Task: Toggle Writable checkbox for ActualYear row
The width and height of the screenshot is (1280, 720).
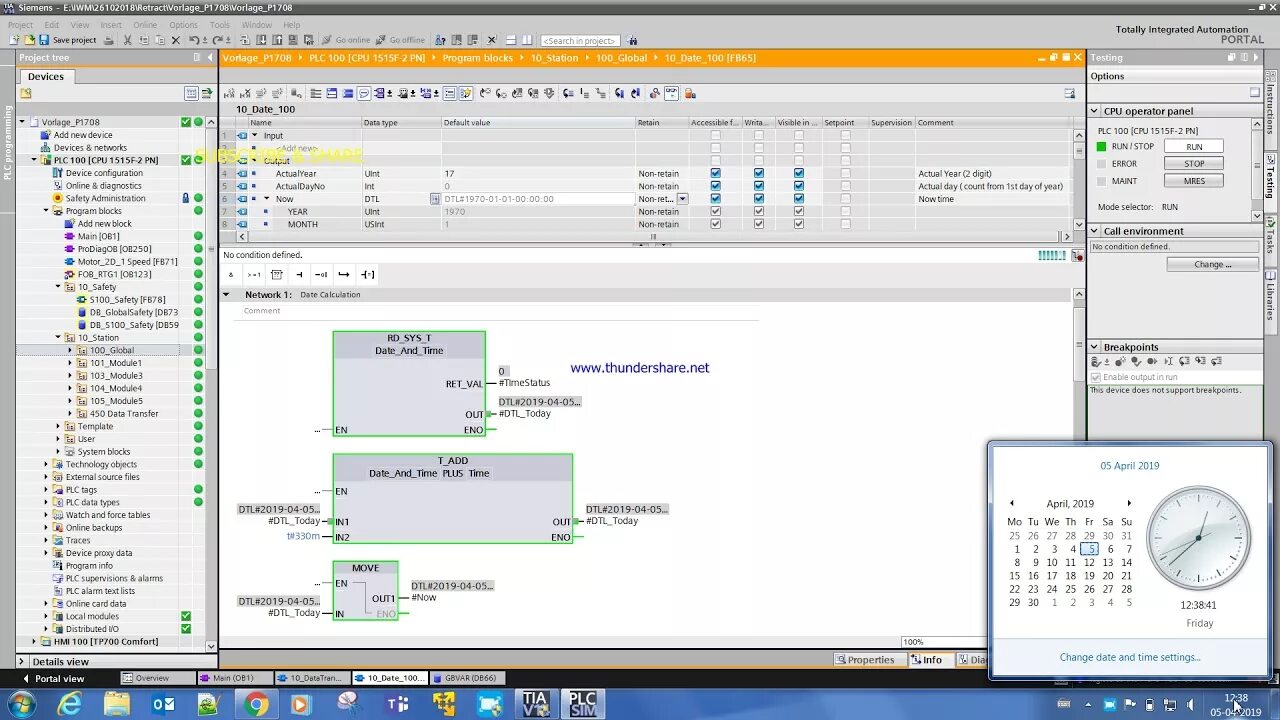Action: [758, 173]
